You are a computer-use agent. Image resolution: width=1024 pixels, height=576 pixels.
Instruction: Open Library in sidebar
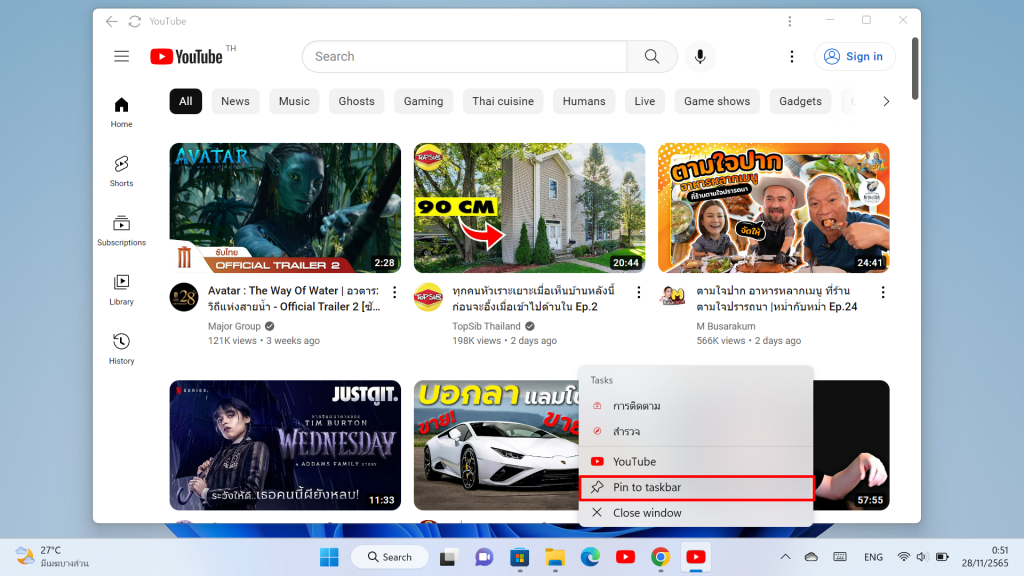121,290
